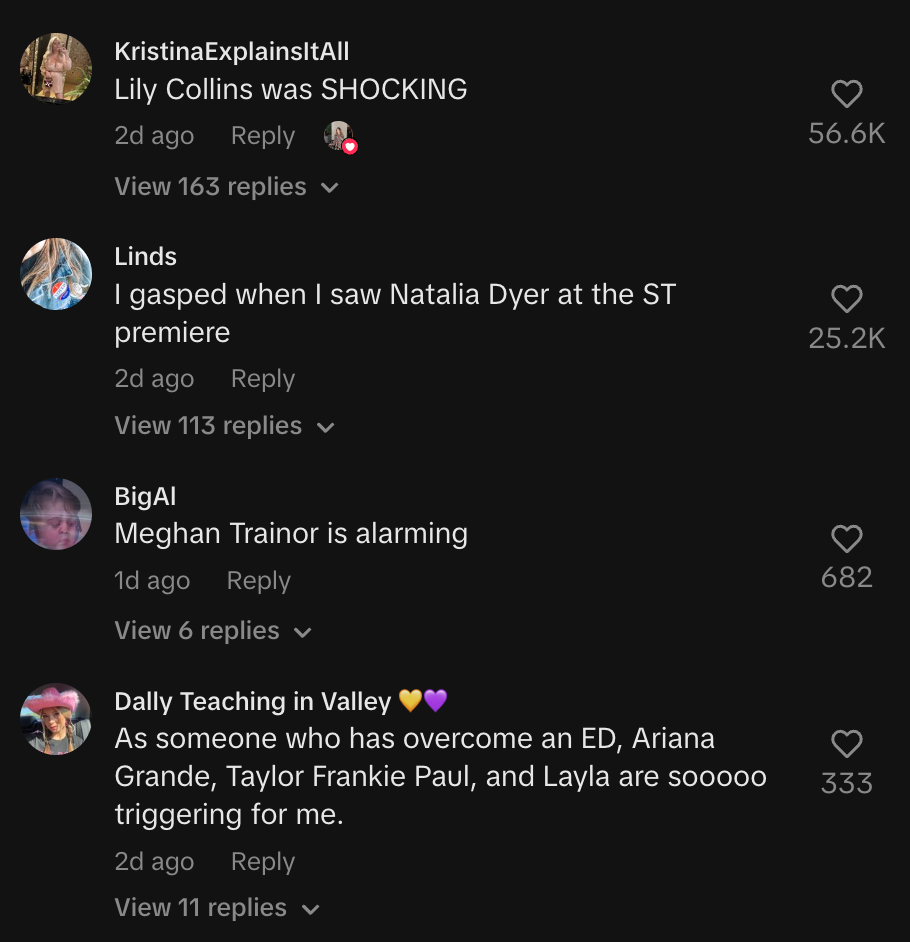Show the 6 replies under BigAl
The width and height of the screenshot is (910, 942).
(213, 631)
